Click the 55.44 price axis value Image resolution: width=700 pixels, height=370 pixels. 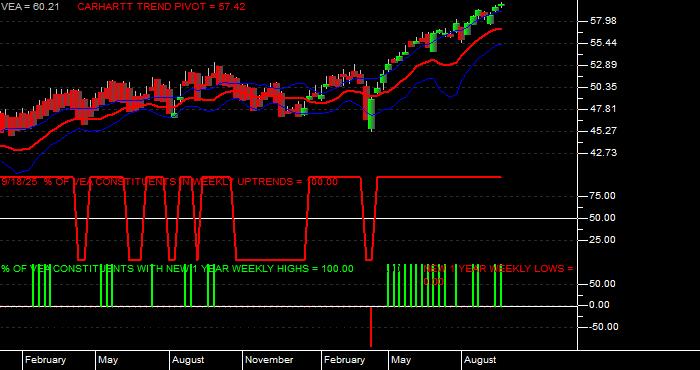pyautogui.click(x=604, y=43)
